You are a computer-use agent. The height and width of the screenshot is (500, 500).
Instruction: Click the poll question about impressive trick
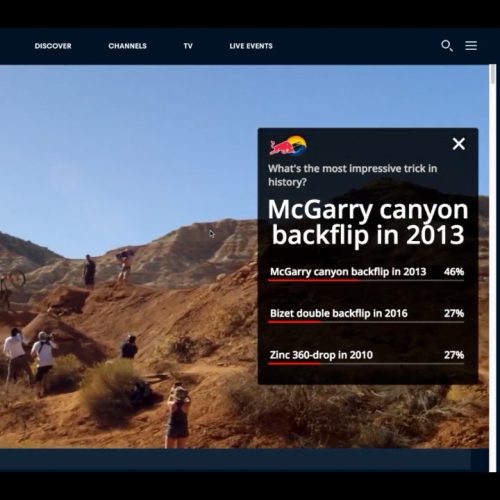[353, 175]
